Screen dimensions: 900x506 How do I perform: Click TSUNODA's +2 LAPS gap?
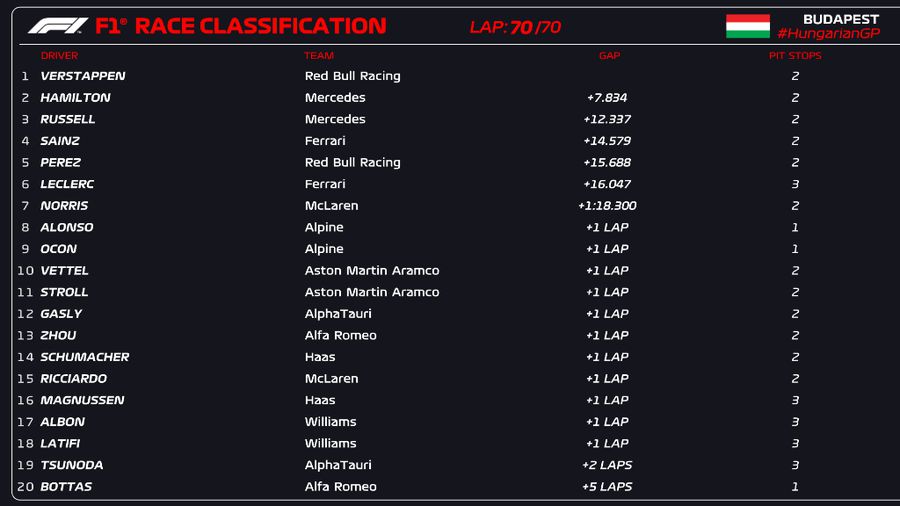(x=607, y=465)
